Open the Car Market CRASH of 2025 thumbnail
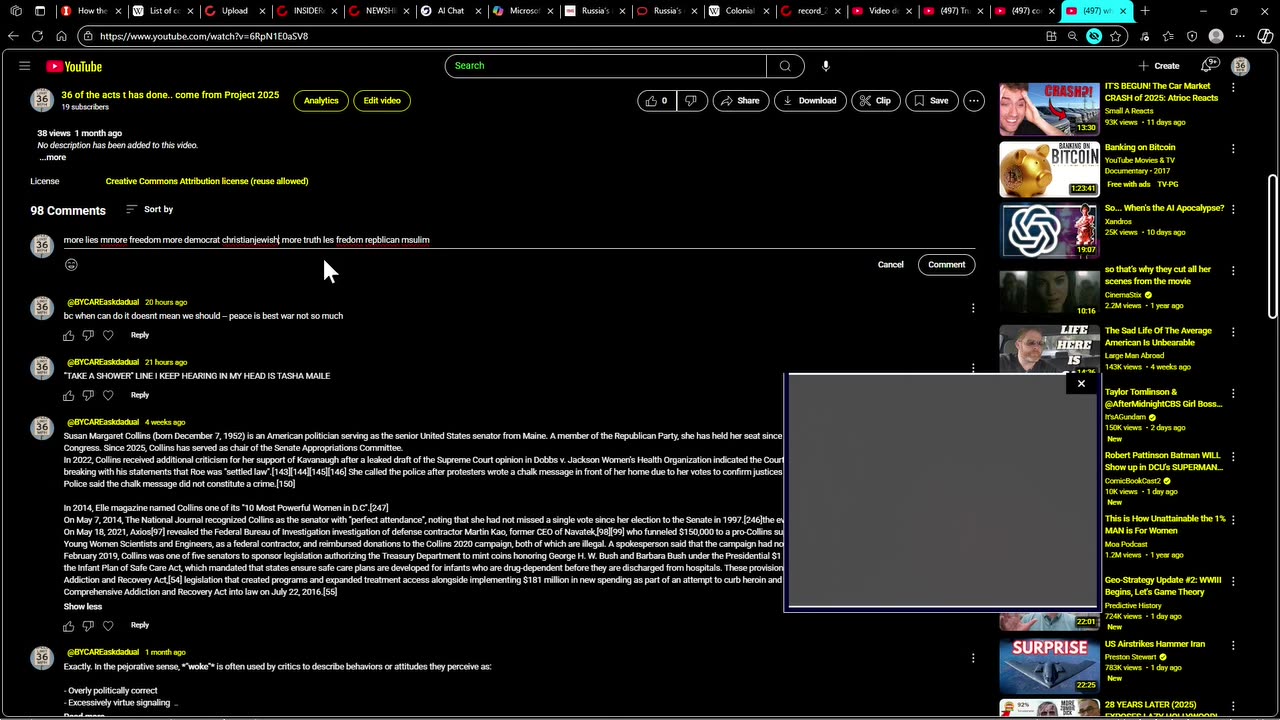1280x720 pixels. point(1049,108)
